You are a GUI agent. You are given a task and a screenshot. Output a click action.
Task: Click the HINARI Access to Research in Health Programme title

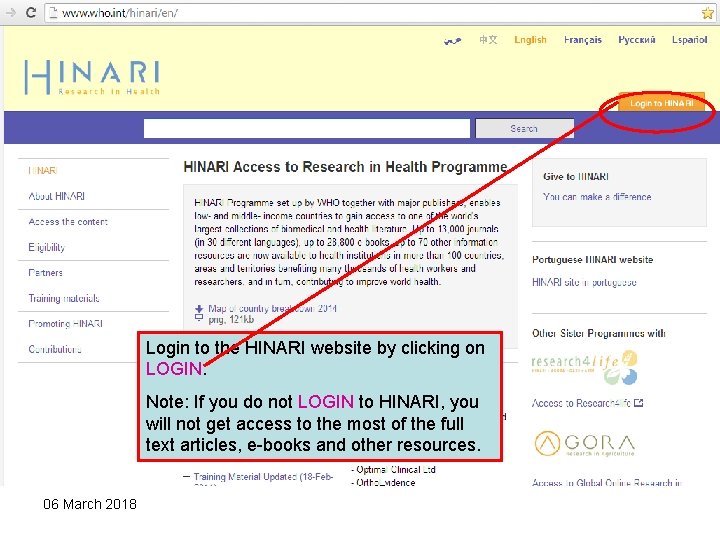point(345,167)
